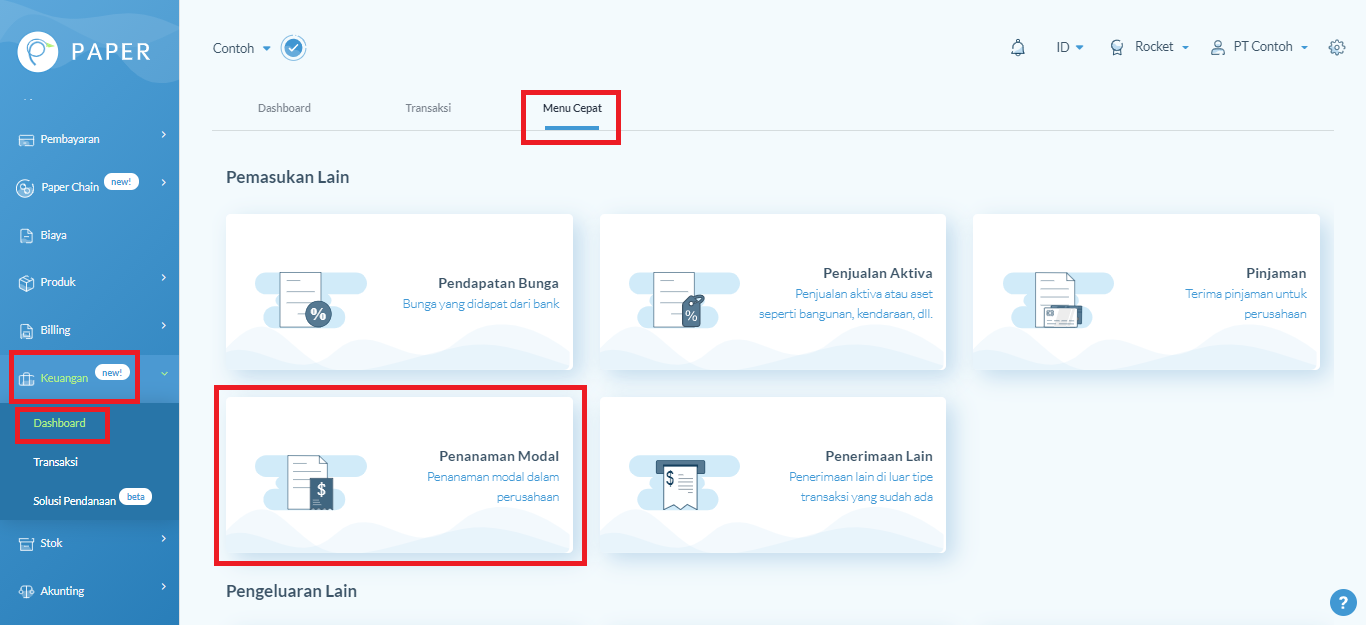
Task: Click the 'Pengeluaran Lain' heading
Action: click(291, 591)
